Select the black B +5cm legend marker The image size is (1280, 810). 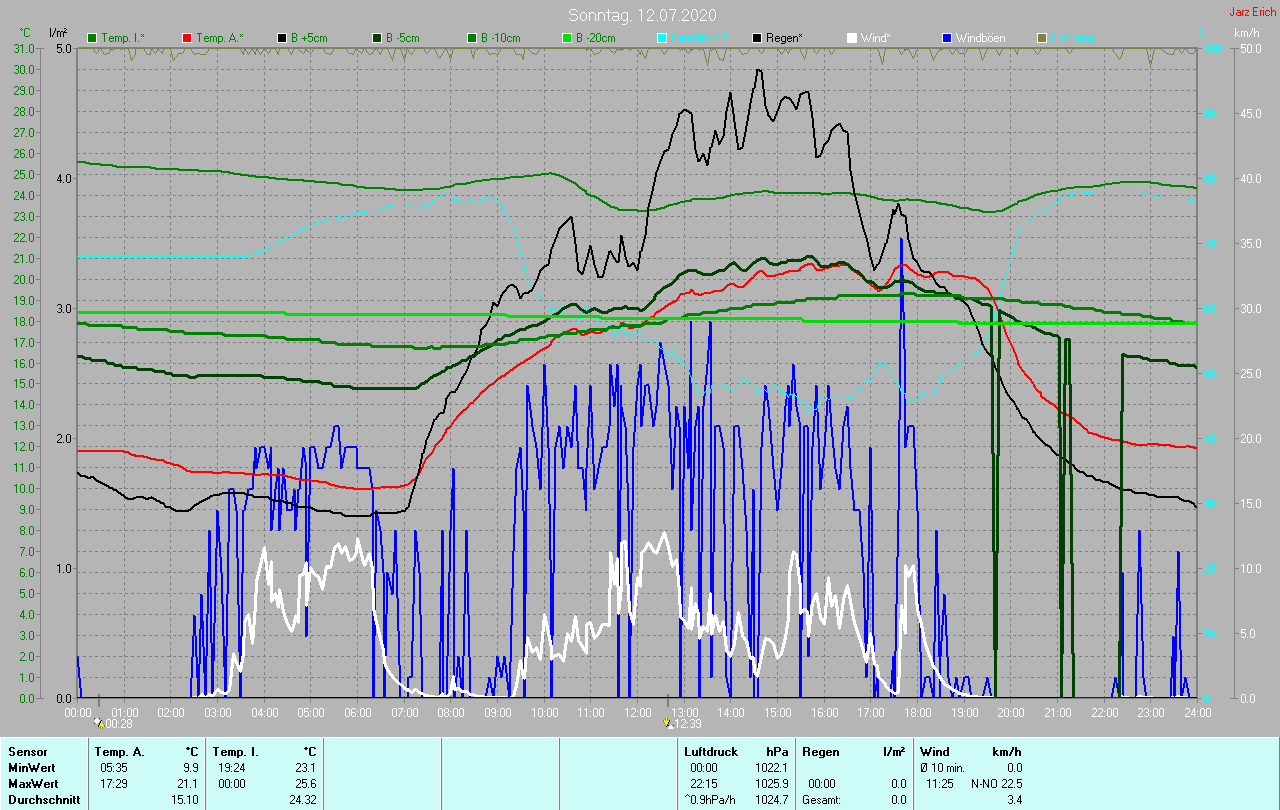[283, 38]
